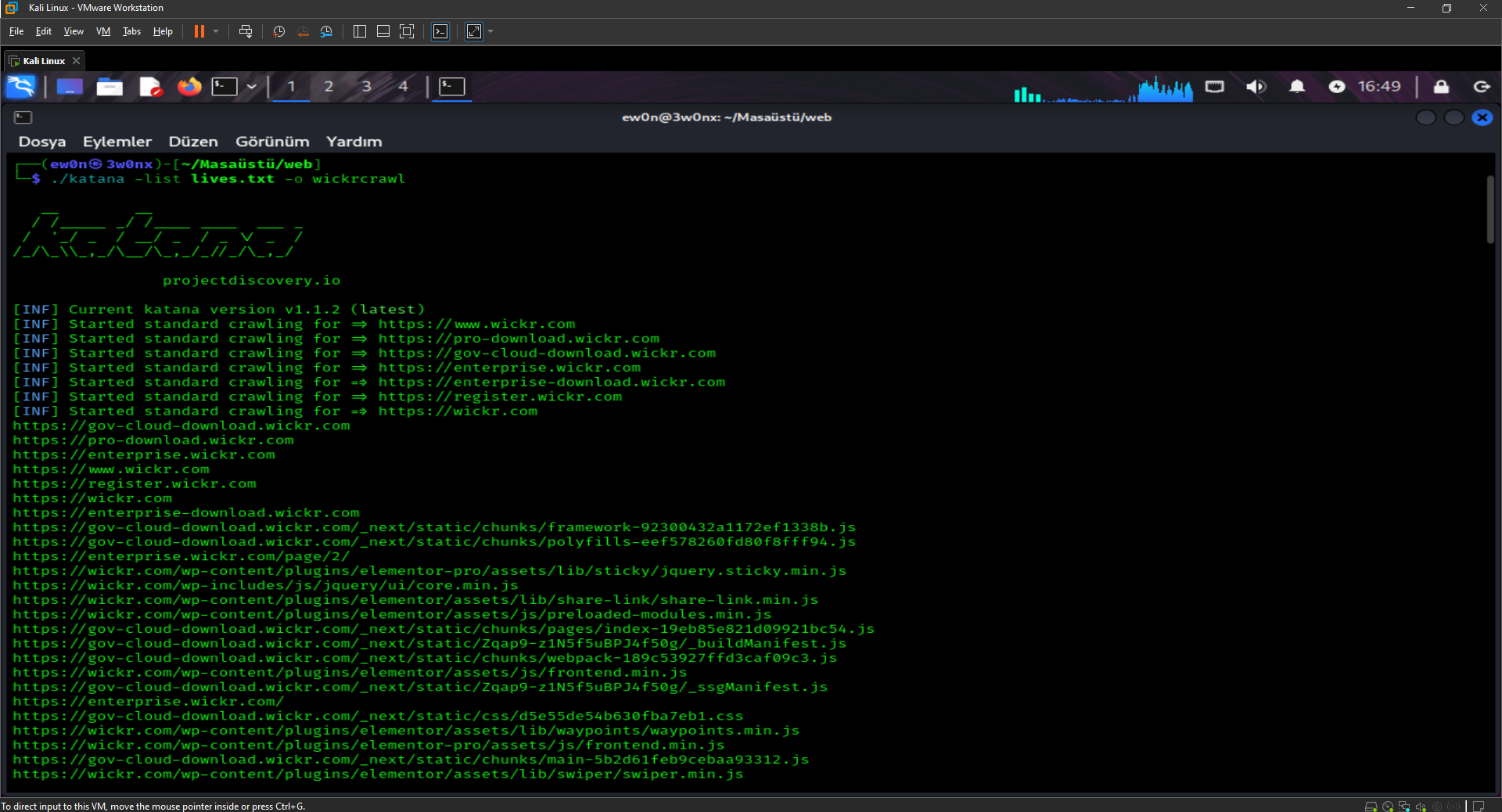Viewport: 1502px width, 812px height.
Task: Pause the Kali Linux virtual machine
Action: [x=199, y=31]
